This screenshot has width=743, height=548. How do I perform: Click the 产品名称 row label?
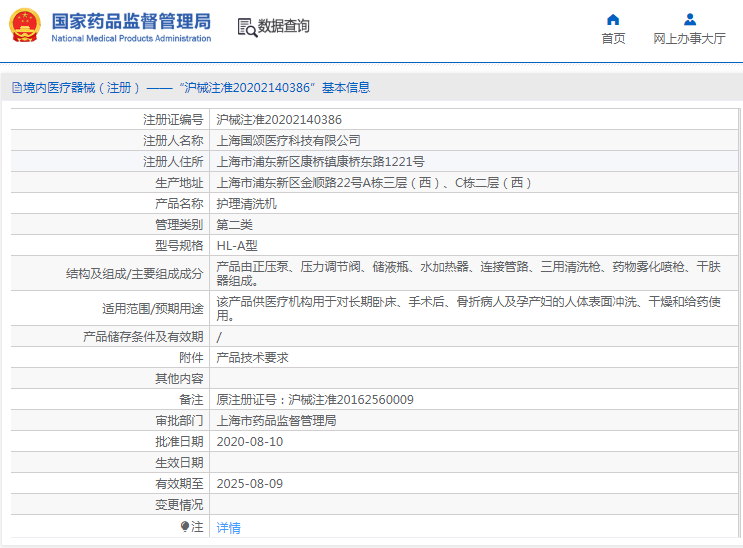[179, 204]
